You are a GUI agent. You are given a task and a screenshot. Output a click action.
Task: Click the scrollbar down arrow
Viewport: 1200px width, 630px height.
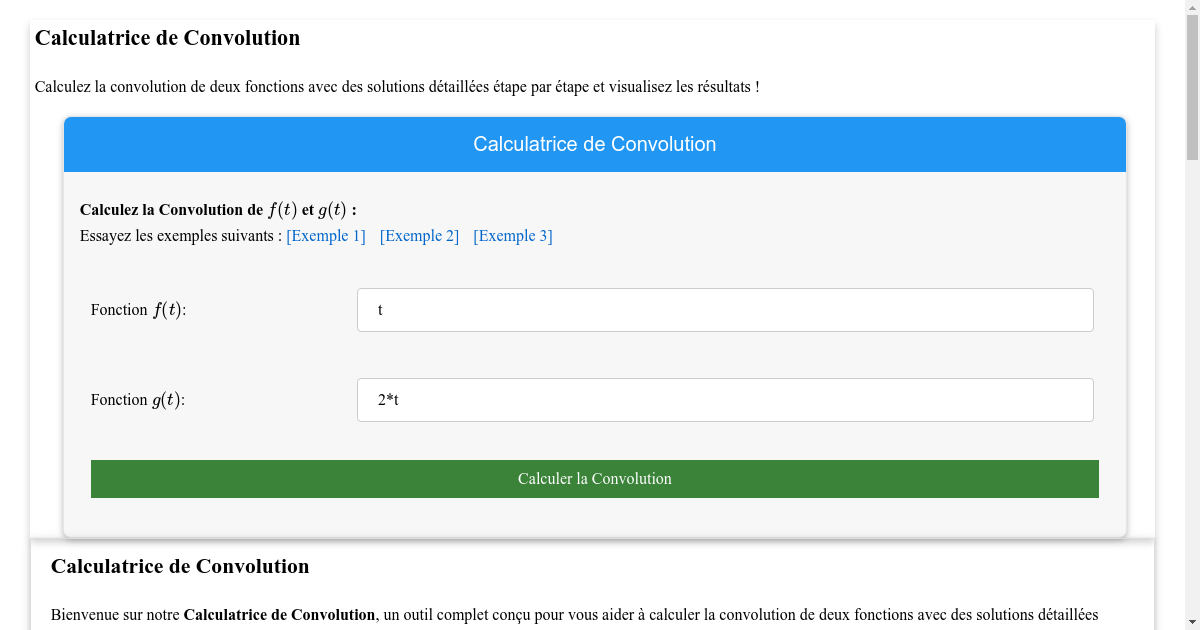pos(1192,622)
